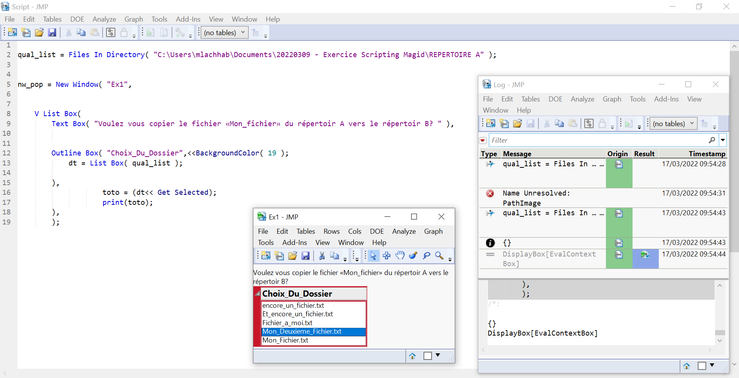The width and height of the screenshot is (739, 378).
Task: Click the Save icon in Script toolbar
Action: coord(52,33)
